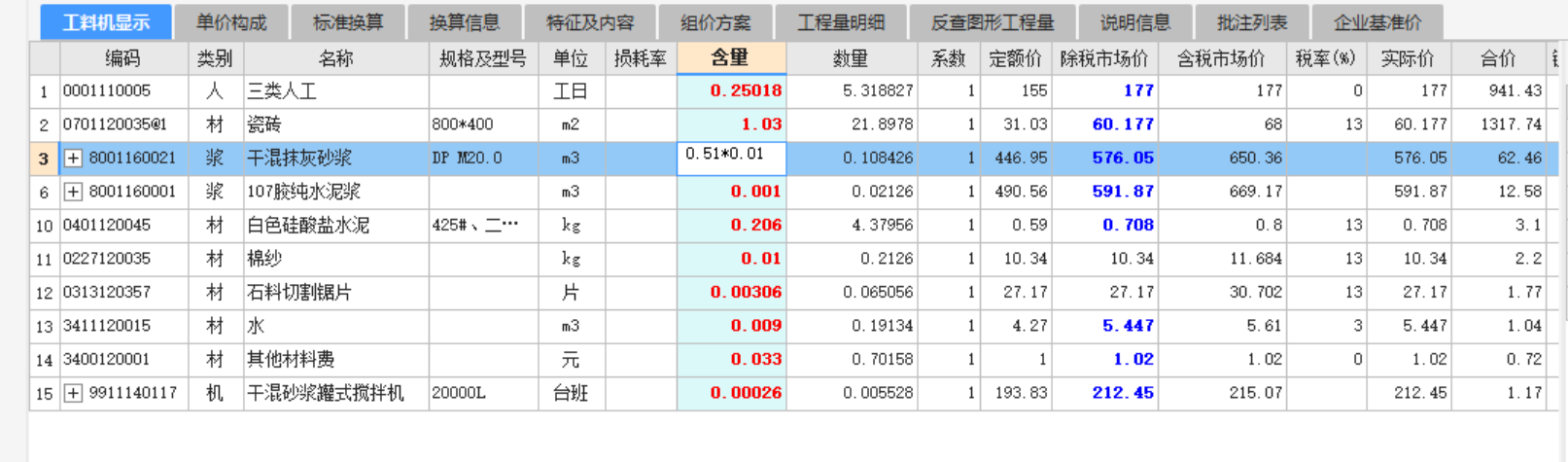This screenshot has height=462, width=1568.
Task: Open the 标准换算 tab
Action: 348,22
